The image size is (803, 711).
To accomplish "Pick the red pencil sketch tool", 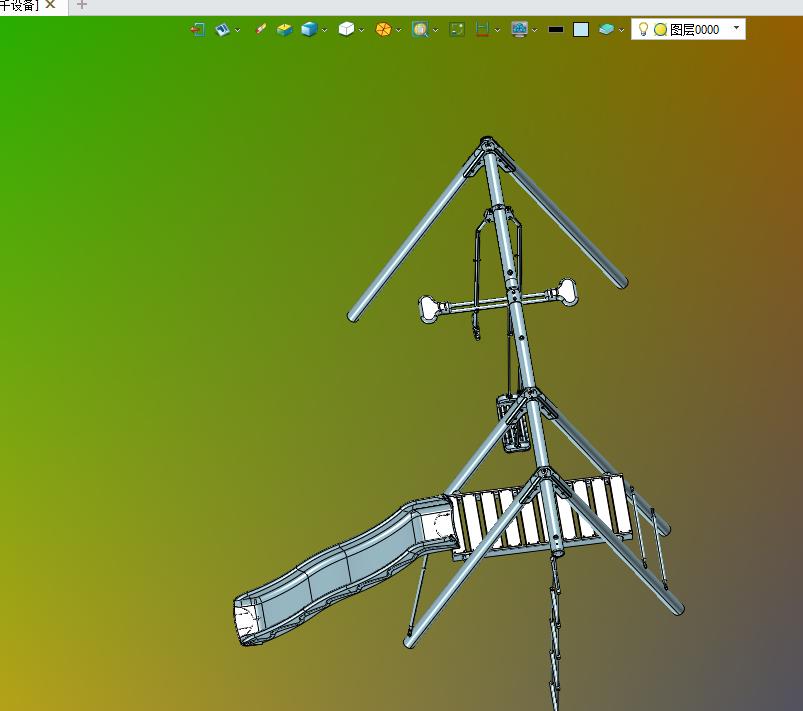I will point(261,29).
